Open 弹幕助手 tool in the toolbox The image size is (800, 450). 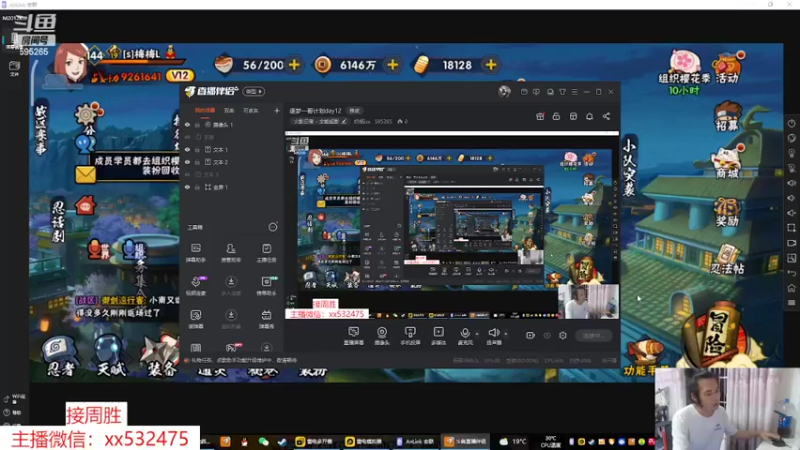(x=196, y=252)
